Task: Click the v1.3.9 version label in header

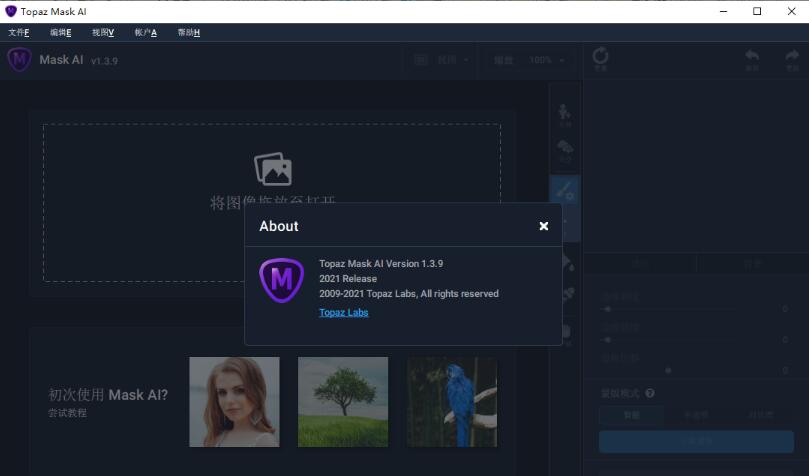Action: [104, 61]
